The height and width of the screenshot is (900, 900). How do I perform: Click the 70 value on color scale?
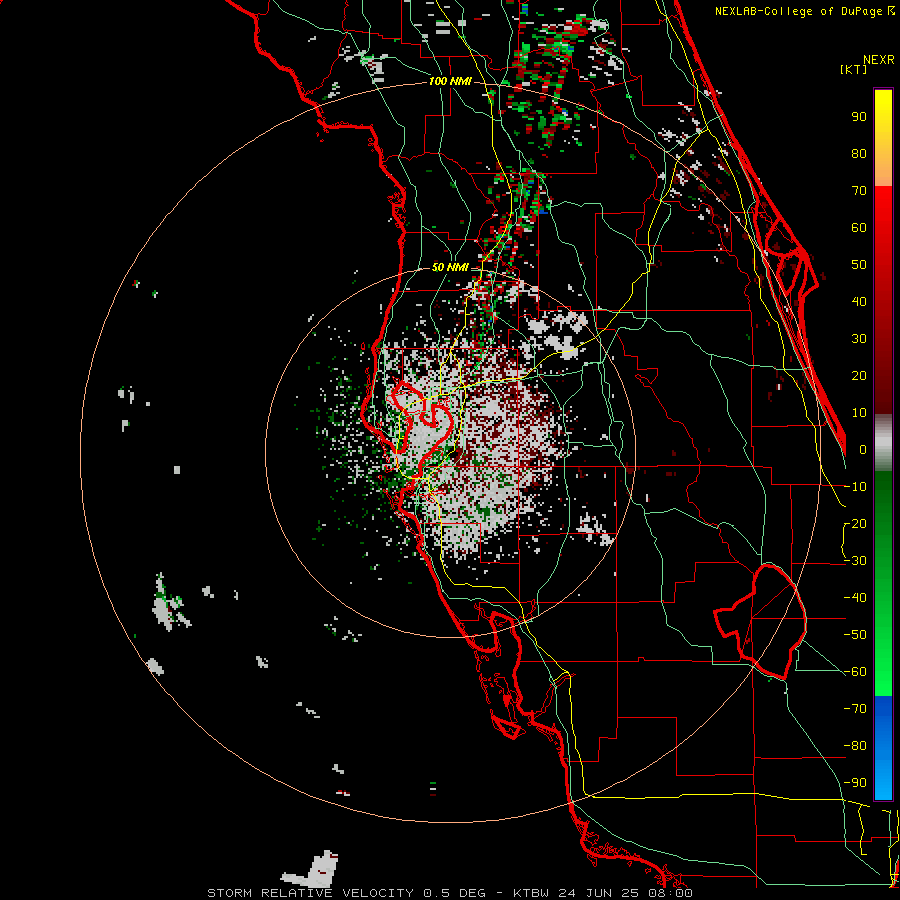(859, 191)
